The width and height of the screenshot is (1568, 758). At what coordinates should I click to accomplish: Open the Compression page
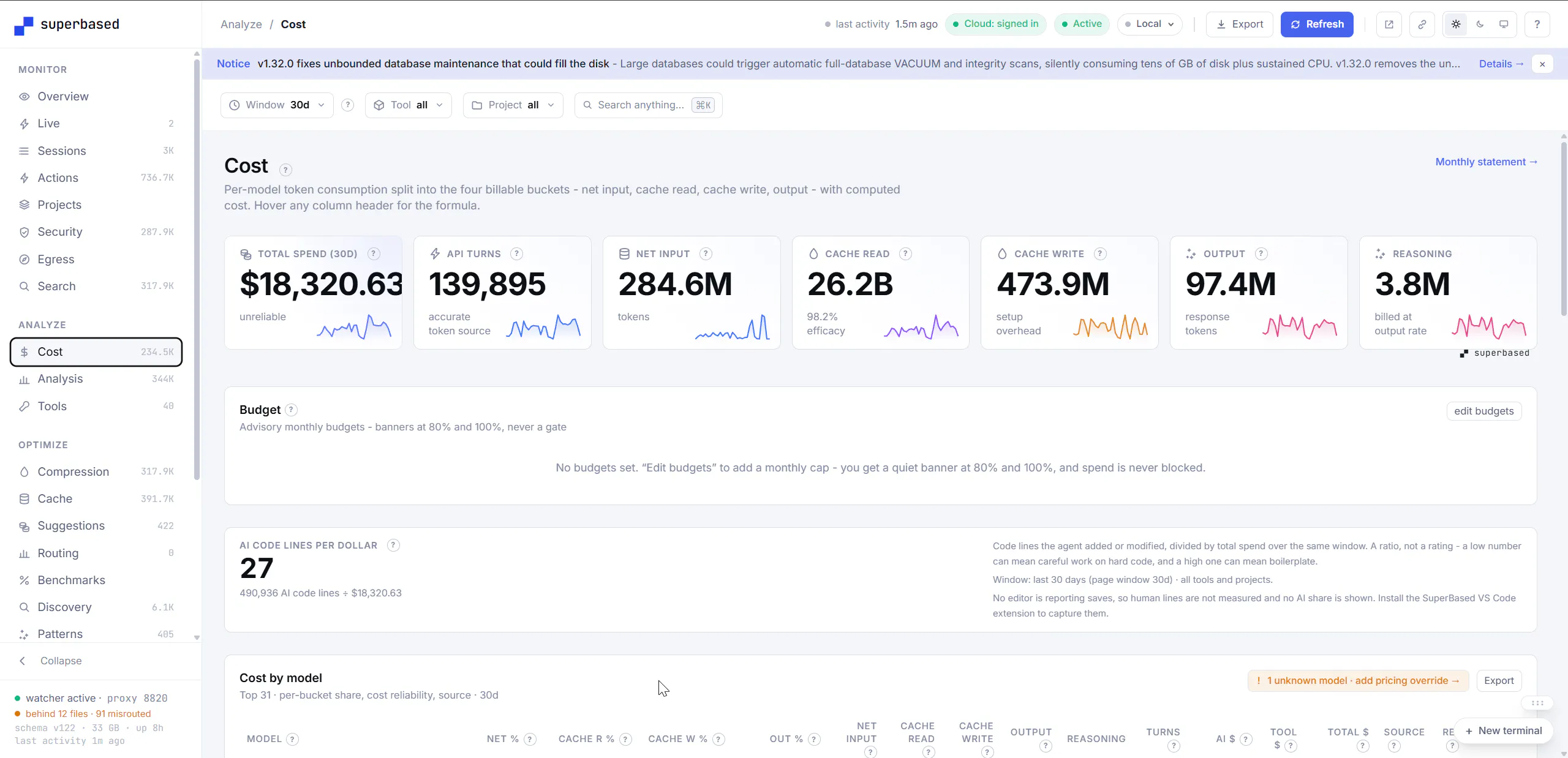tap(96, 471)
